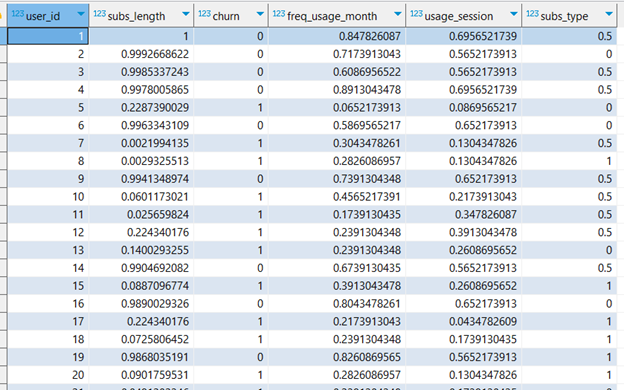This screenshot has width=624, height=390.
Task: Click subs_length cell 0.9868035191
Action: pyautogui.click(x=141, y=357)
